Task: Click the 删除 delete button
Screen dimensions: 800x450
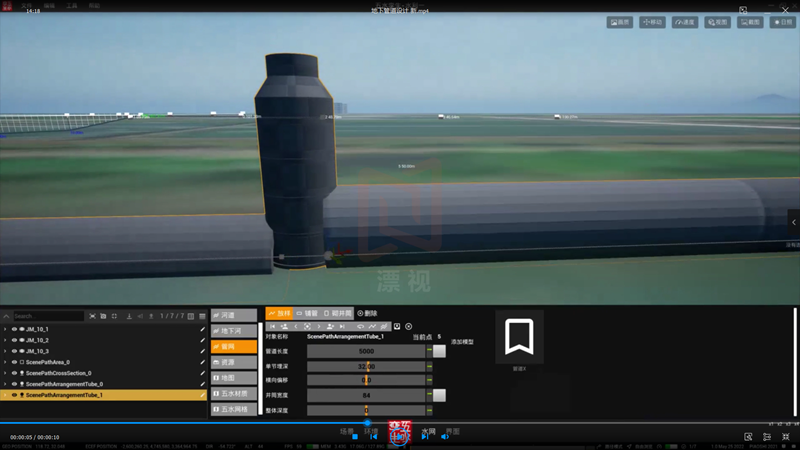Action: [x=368, y=313]
